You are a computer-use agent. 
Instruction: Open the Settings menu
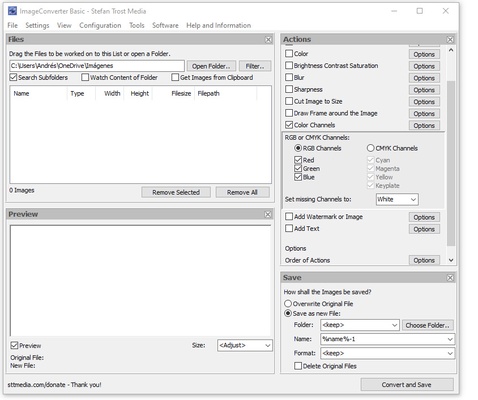pos(37,25)
